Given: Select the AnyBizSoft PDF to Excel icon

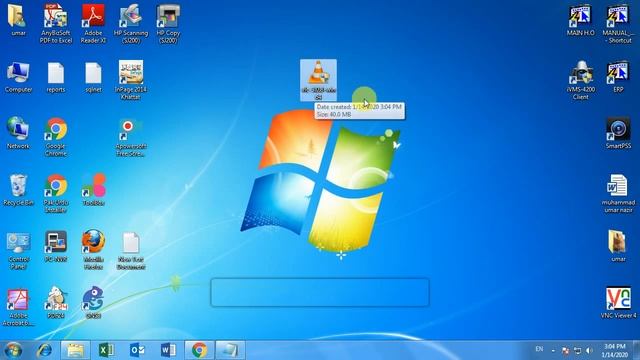Looking at the screenshot, I should [x=56, y=23].
